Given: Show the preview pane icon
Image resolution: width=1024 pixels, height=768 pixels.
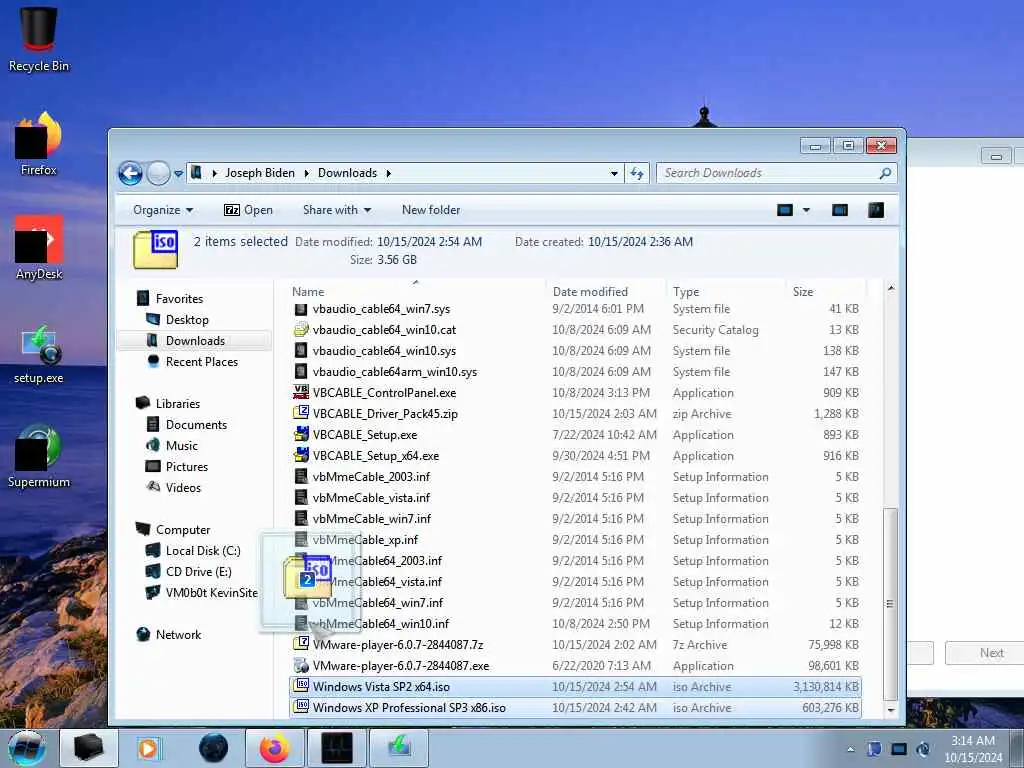Looking at the screenshot, I should point(840,210).
